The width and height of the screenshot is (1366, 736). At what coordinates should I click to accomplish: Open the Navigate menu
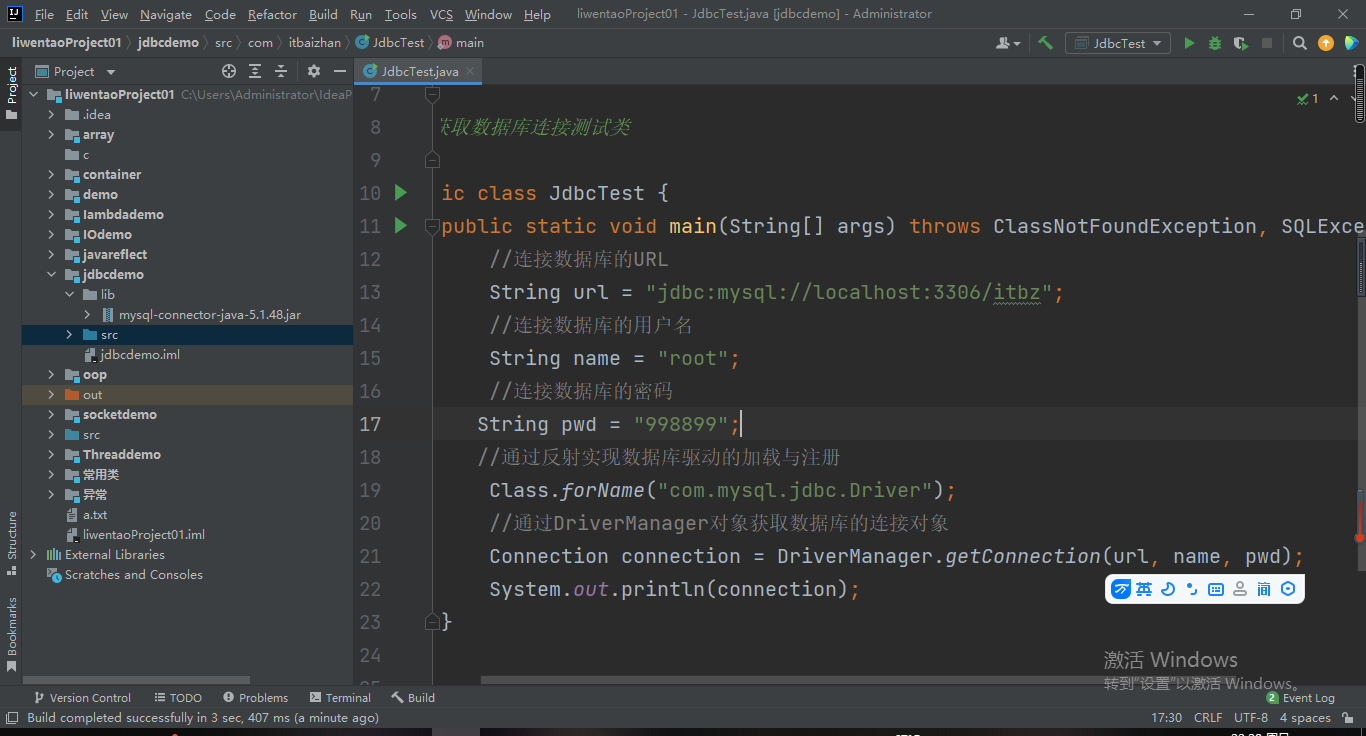click(x=166, y=14)
